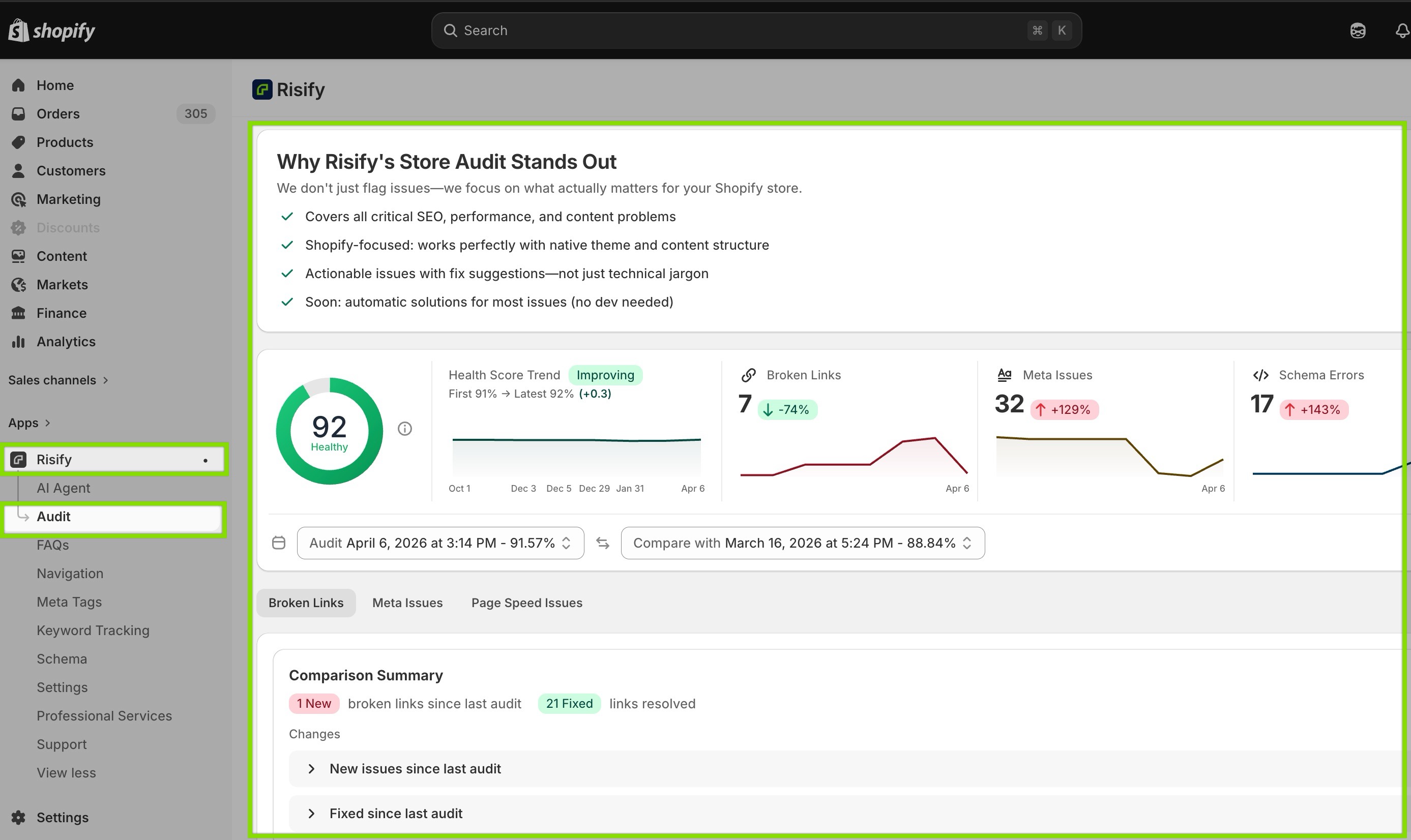Click the Marketing target icon
Screen dimensions: 1411x840
(19, 199)
